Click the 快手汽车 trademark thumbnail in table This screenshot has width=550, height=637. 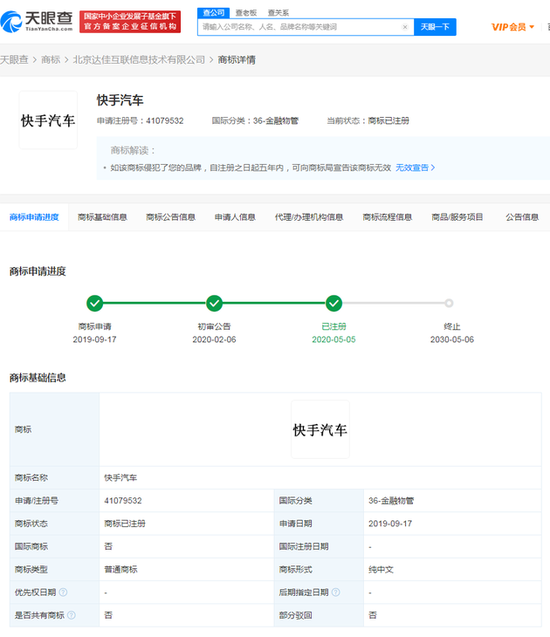click(320, 429)
